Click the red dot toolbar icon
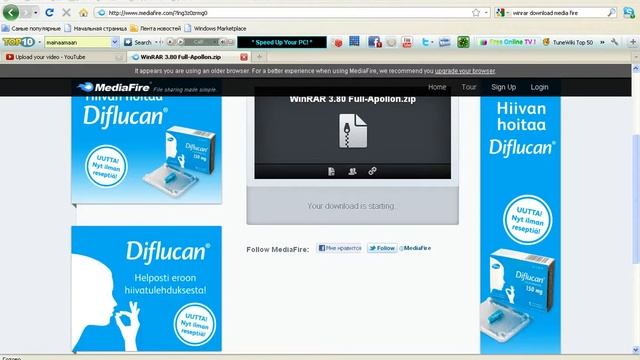This screenshot has height=360, width=640. point(338,42)
